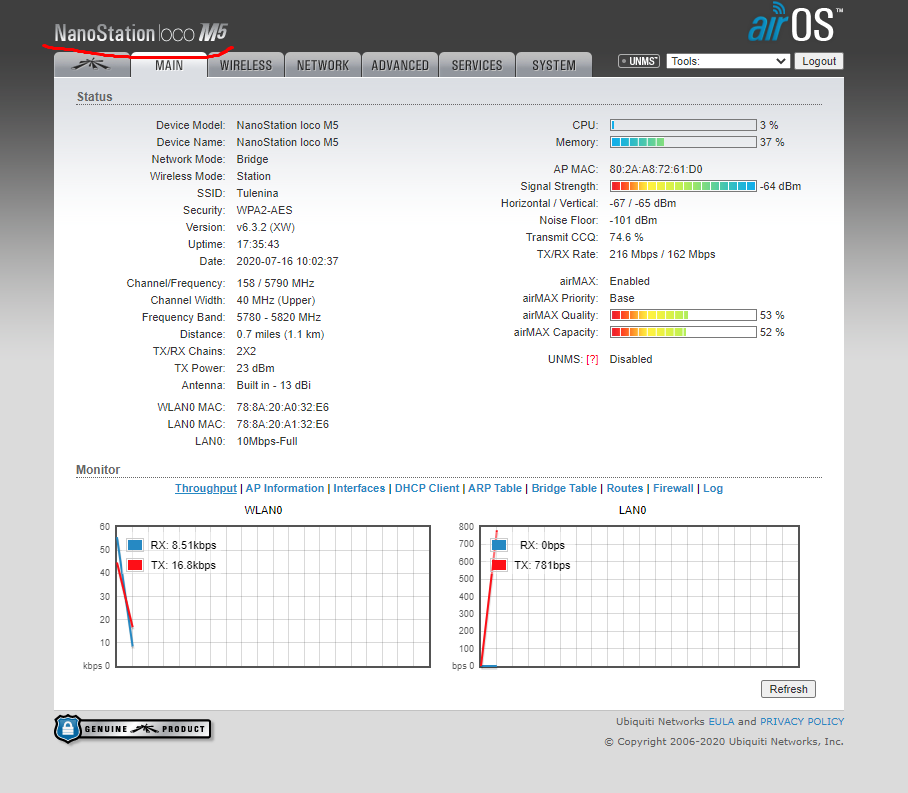Open the Throughput monitor link
Image resolution: width=908 pixels, height=793 pixels.
click(x=206, y=488)
